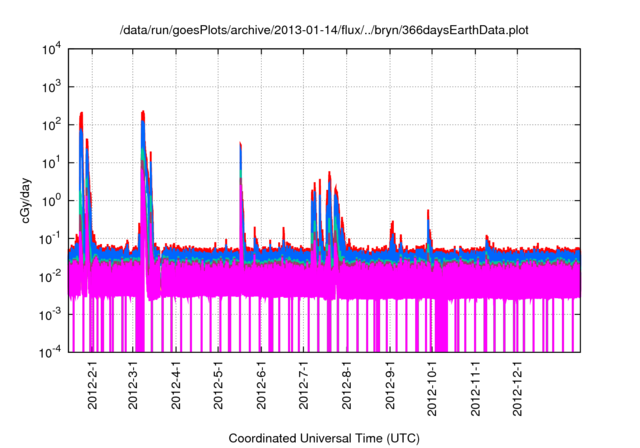Screen dimensions: 640x448
Task: Click the 10^-4 y-axis tick label
Action: pos(50,351)
